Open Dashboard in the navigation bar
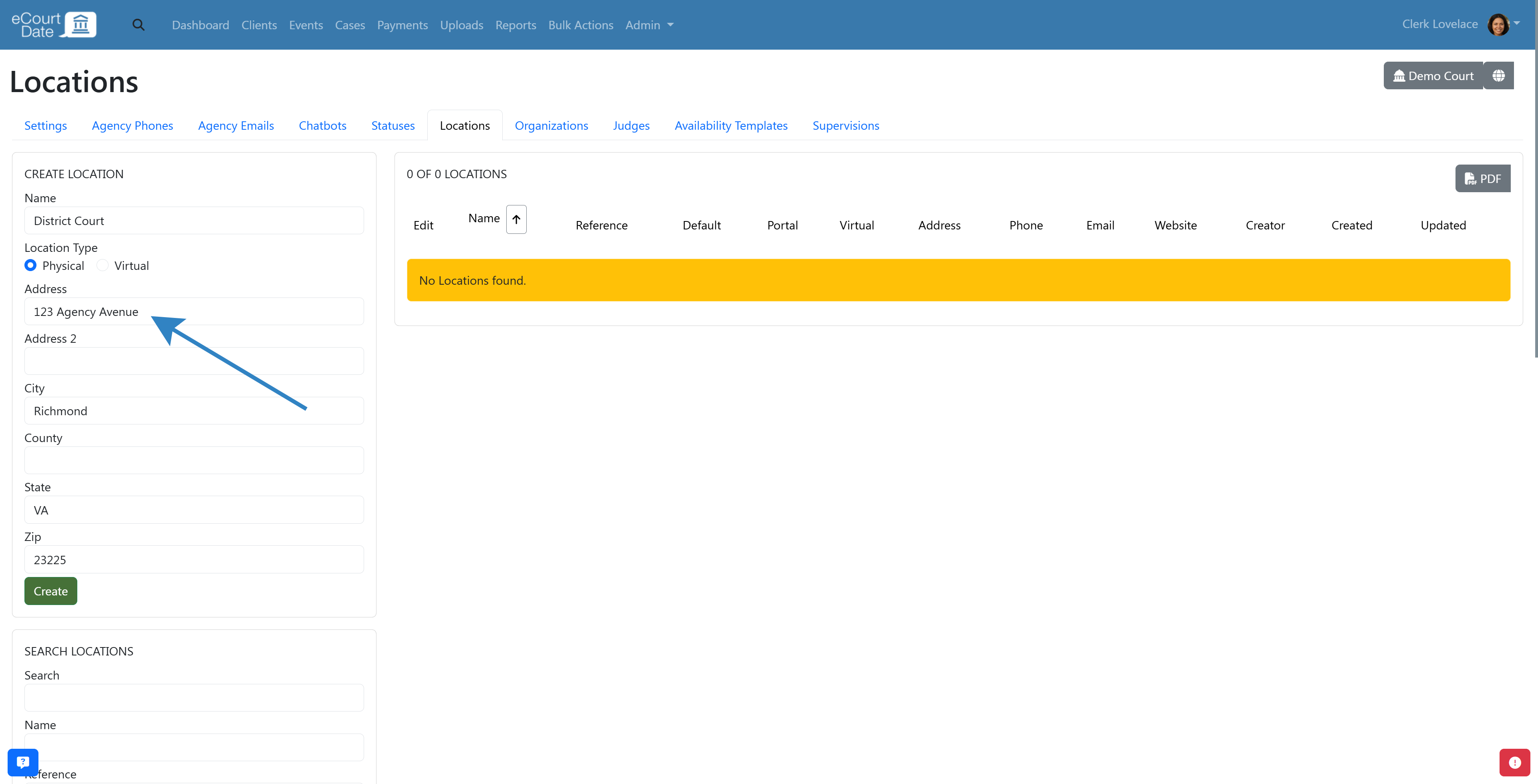 pos(201,25)
